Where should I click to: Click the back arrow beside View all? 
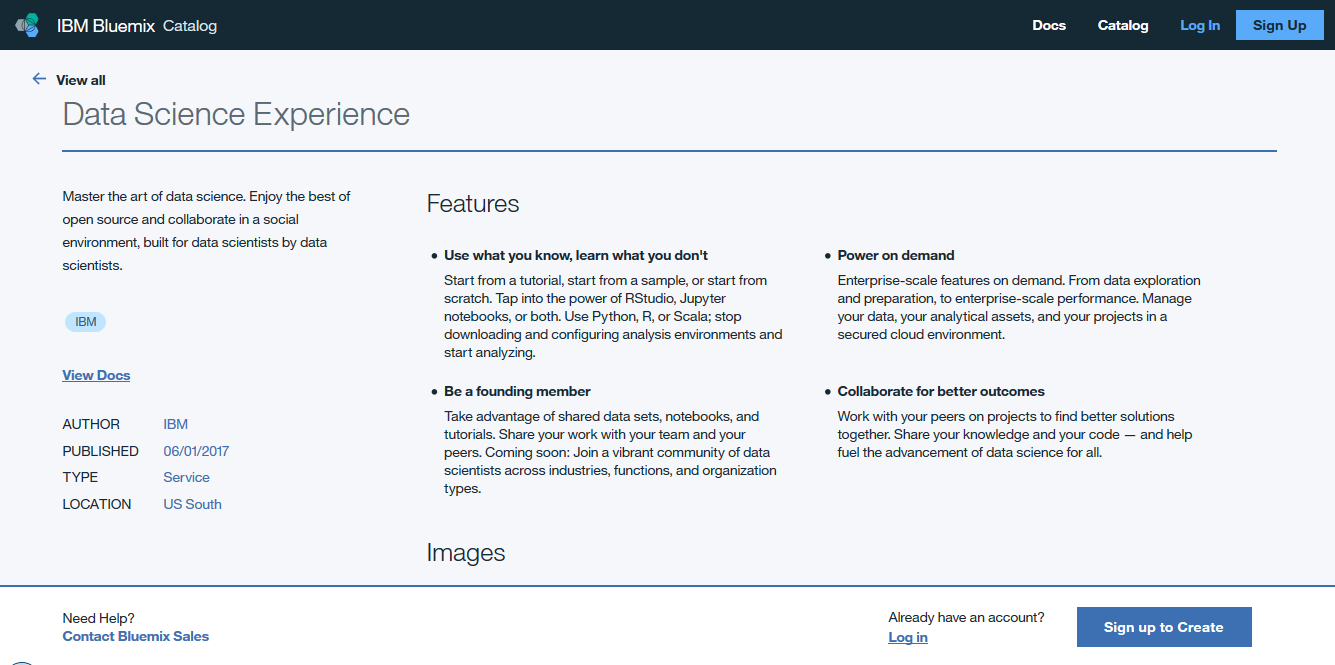(x=39, y=79)
